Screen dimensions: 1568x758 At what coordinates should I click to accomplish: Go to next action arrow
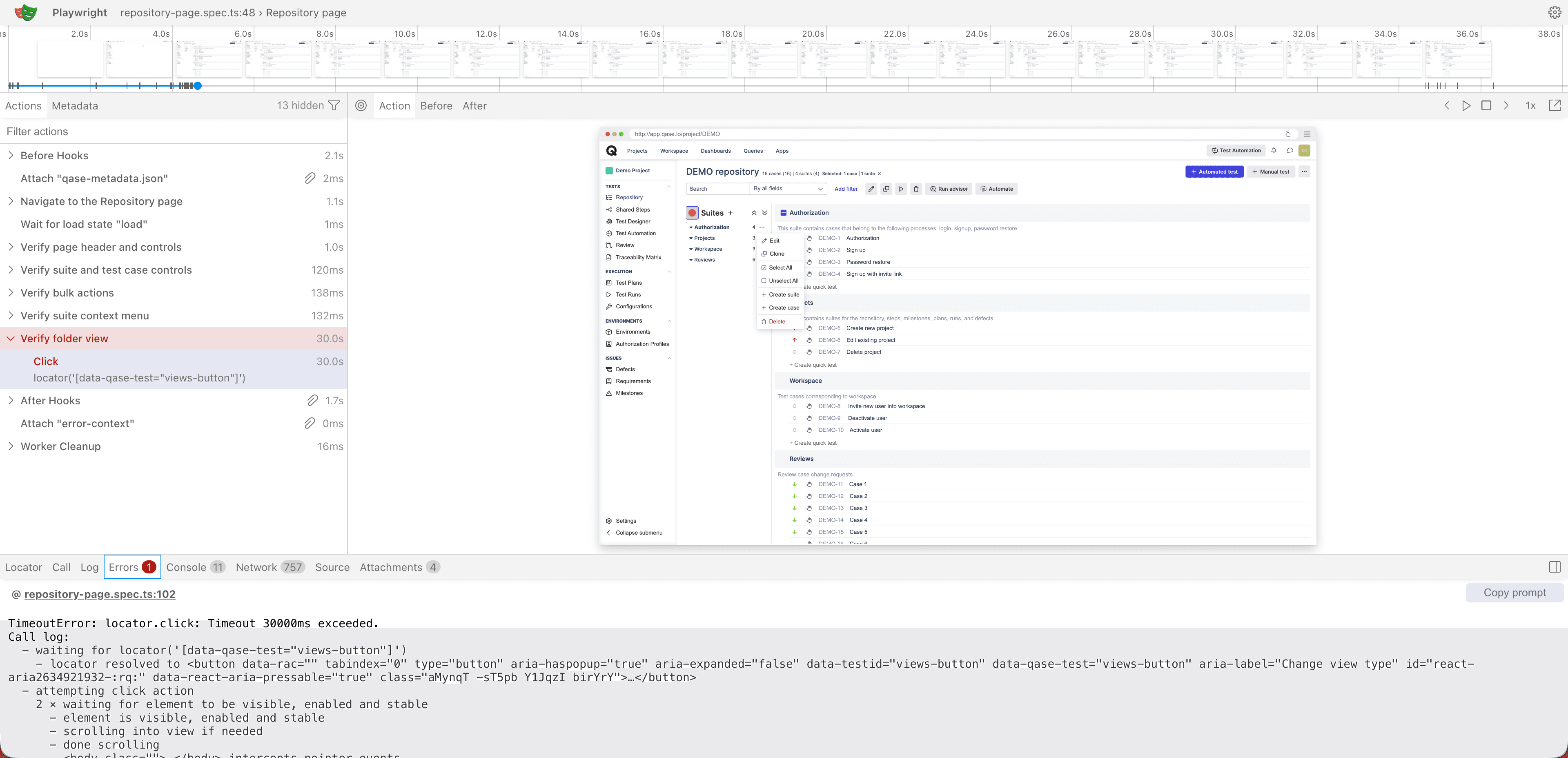click(x=1506, y=105)
